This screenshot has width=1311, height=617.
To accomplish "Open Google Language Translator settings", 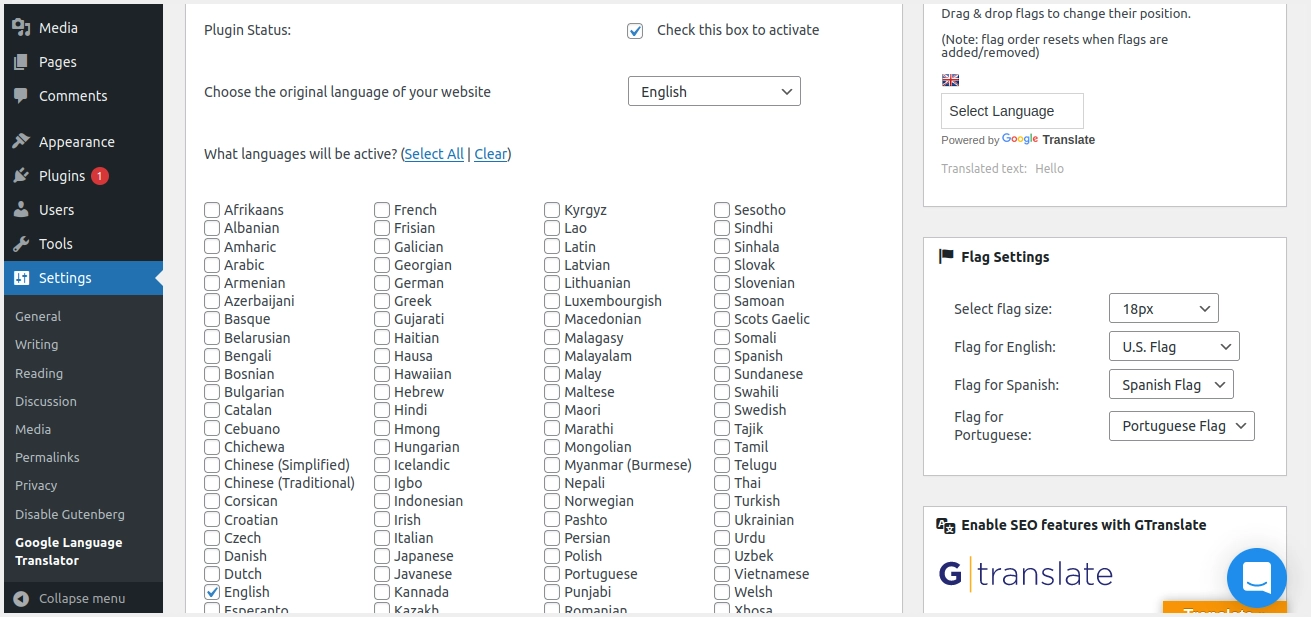I will coord(69,551).
